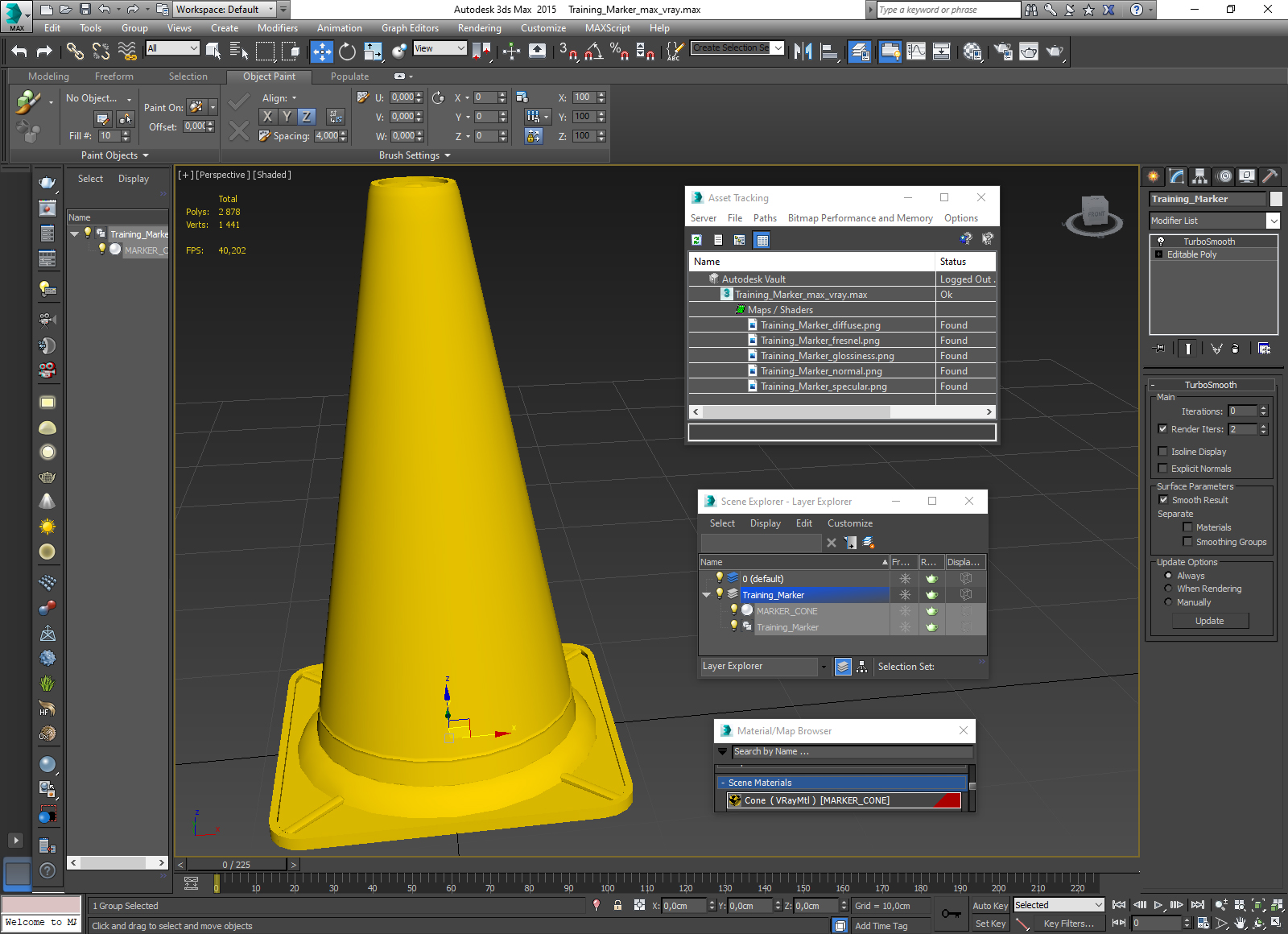This screenshot has height=934, width=1288.
Task: Click Search by Name field in Material Browser
Action: (852, 751)
